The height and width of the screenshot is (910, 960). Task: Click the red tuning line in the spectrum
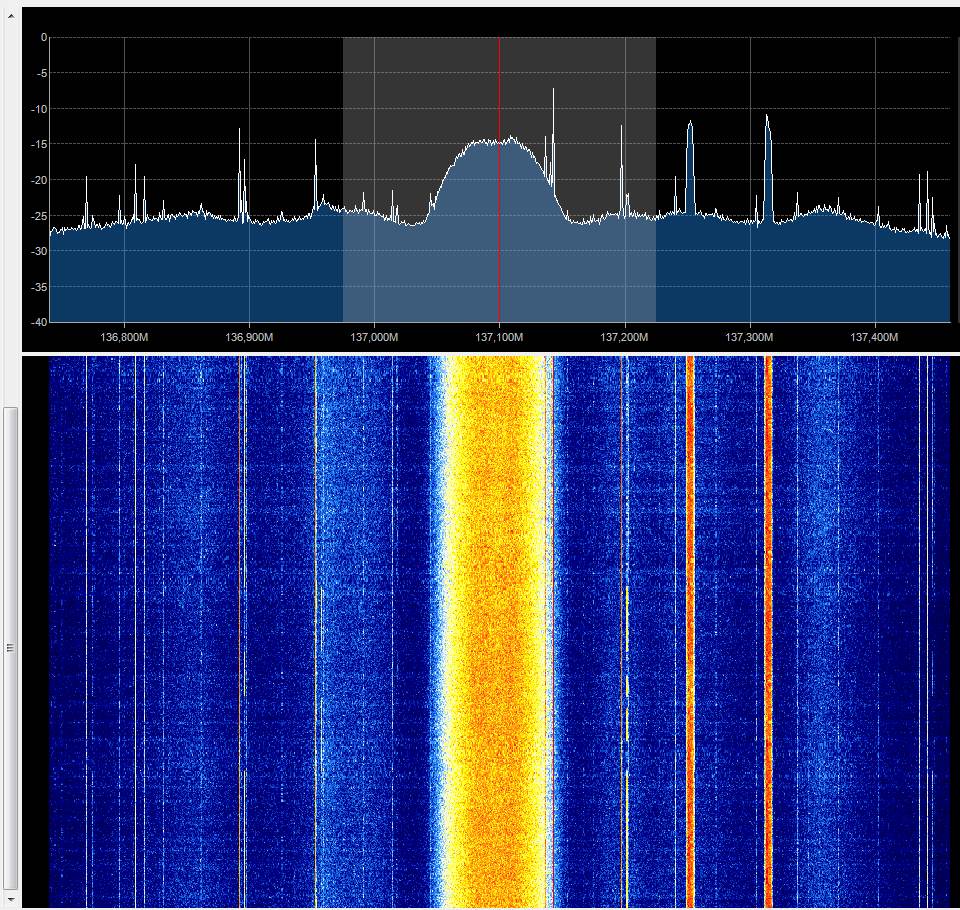(x=499, y=179)
